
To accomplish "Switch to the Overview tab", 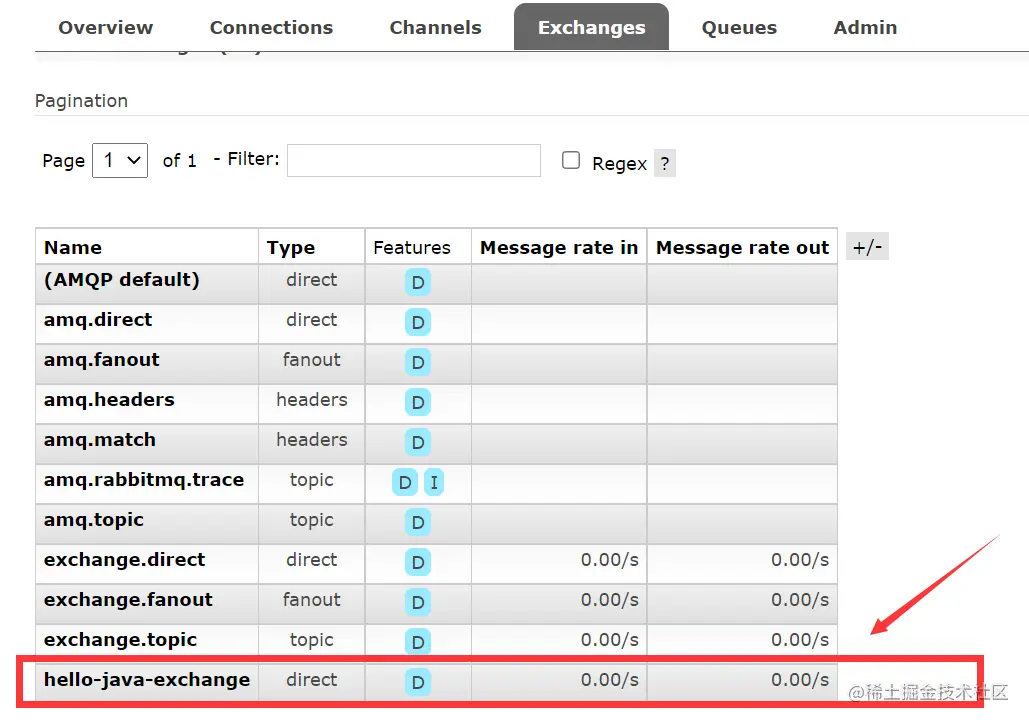I will (x=106, y=28).
